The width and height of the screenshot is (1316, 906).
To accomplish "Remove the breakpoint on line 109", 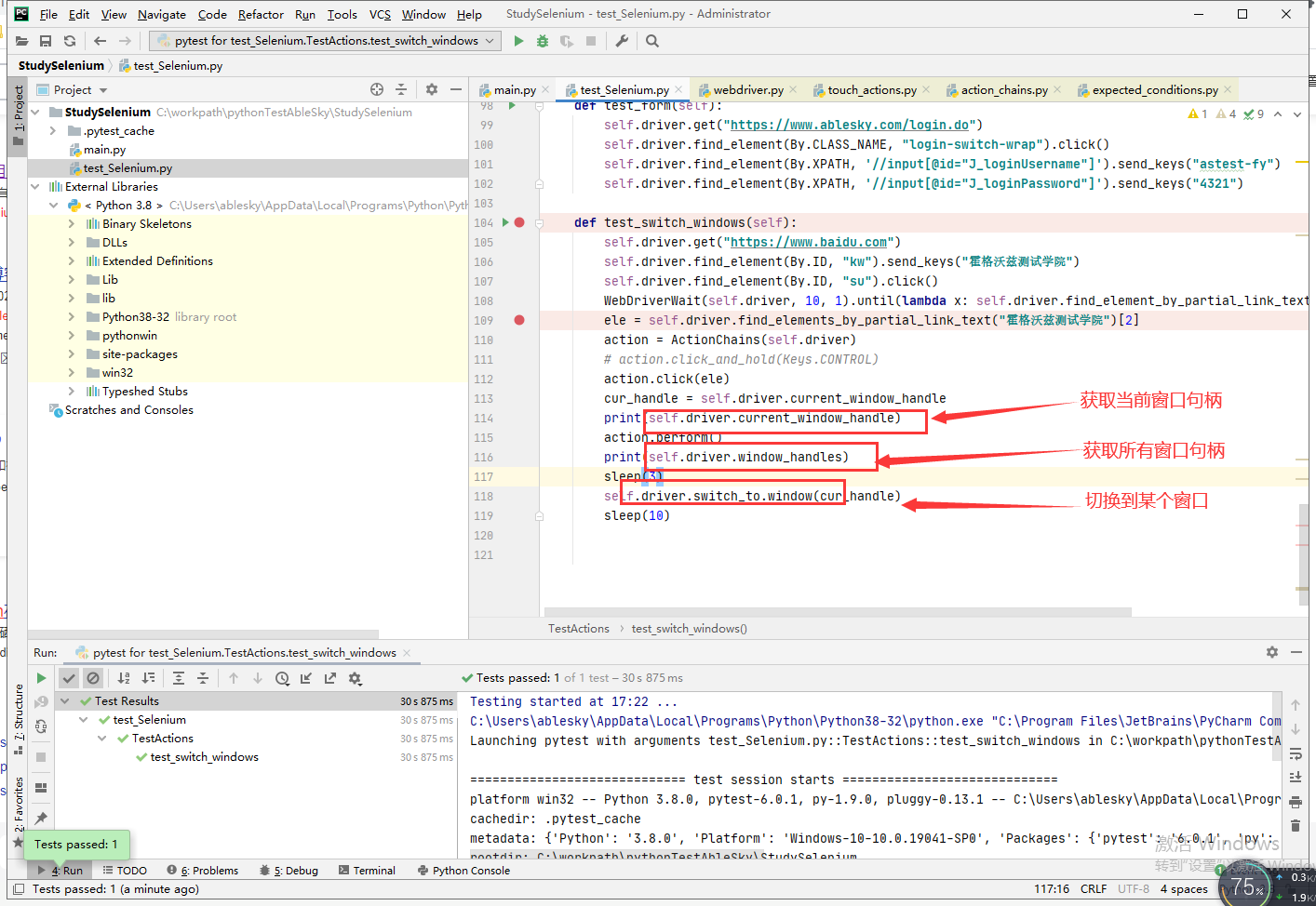I will pyautogui.click(x=519, y=320).
